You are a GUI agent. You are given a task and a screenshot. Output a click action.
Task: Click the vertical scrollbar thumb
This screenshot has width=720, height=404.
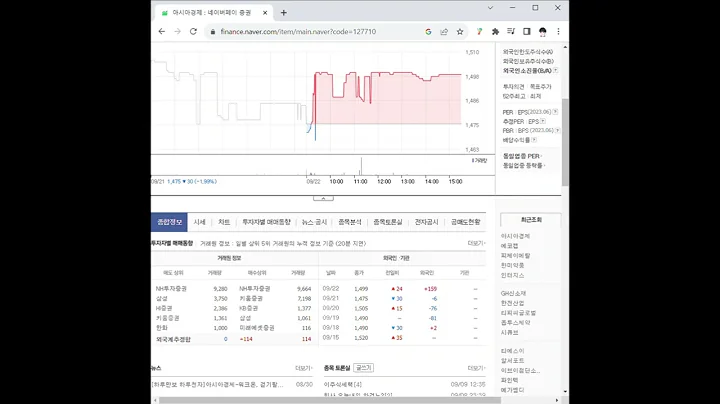(565, 142)
